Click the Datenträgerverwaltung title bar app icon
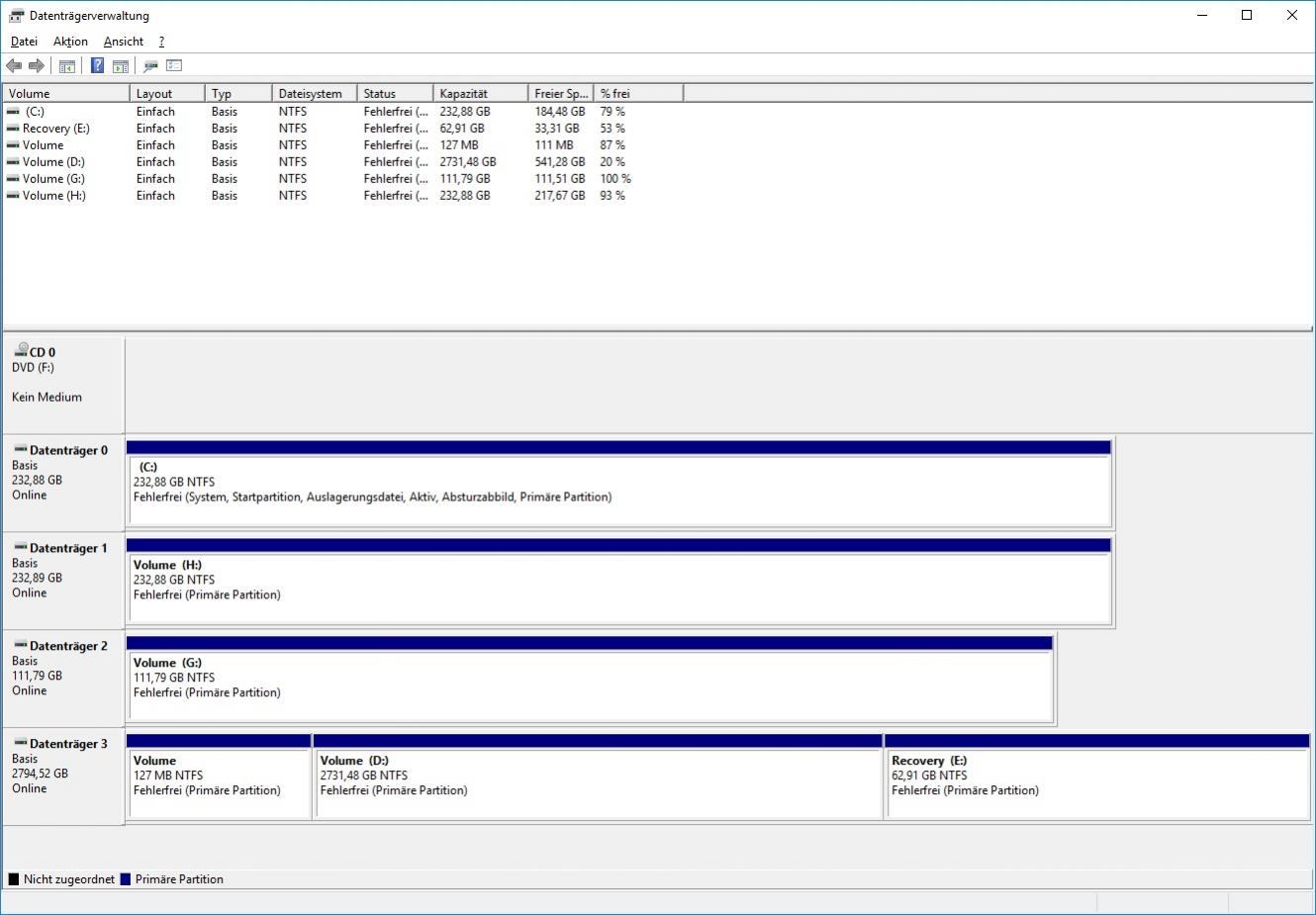Viewport: 1316px width, 915px height. tap(16, 16)
